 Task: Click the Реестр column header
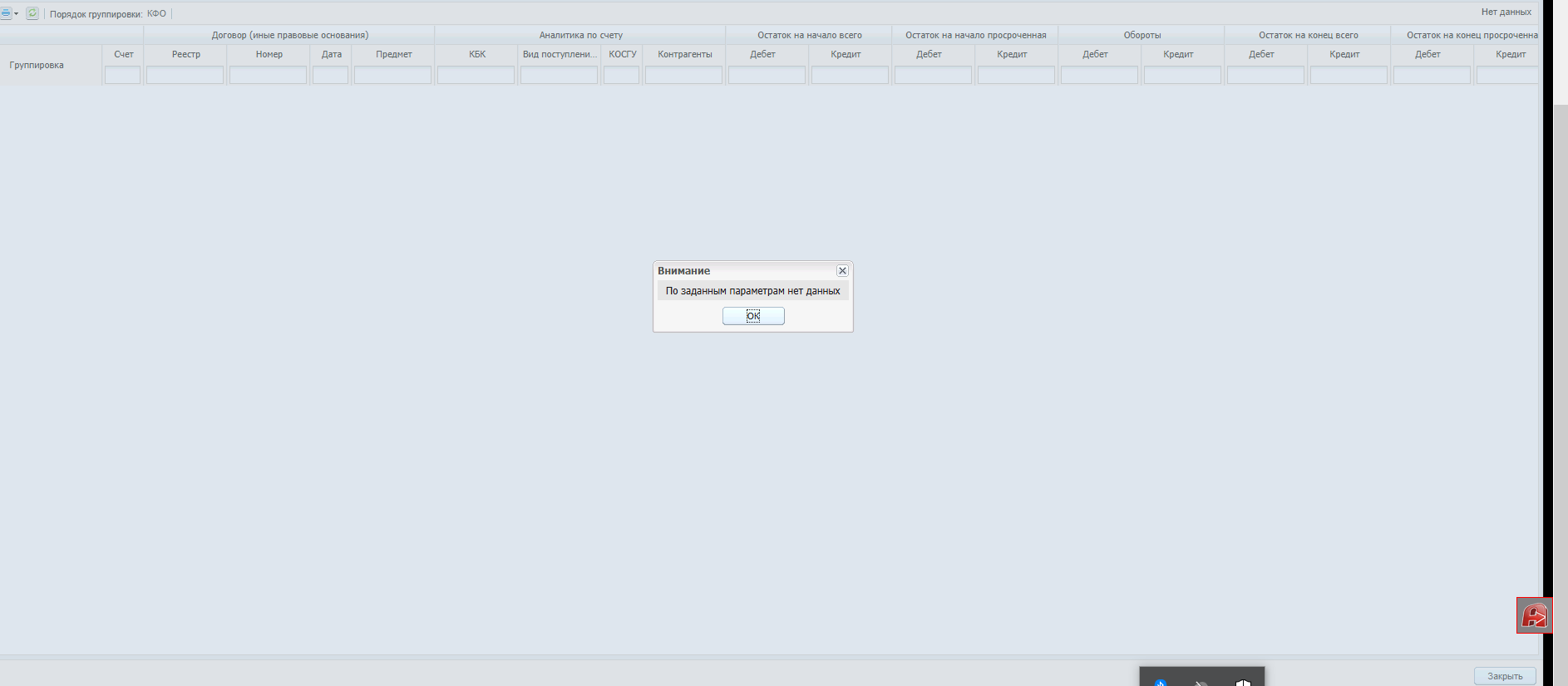[x=186, y=54]
